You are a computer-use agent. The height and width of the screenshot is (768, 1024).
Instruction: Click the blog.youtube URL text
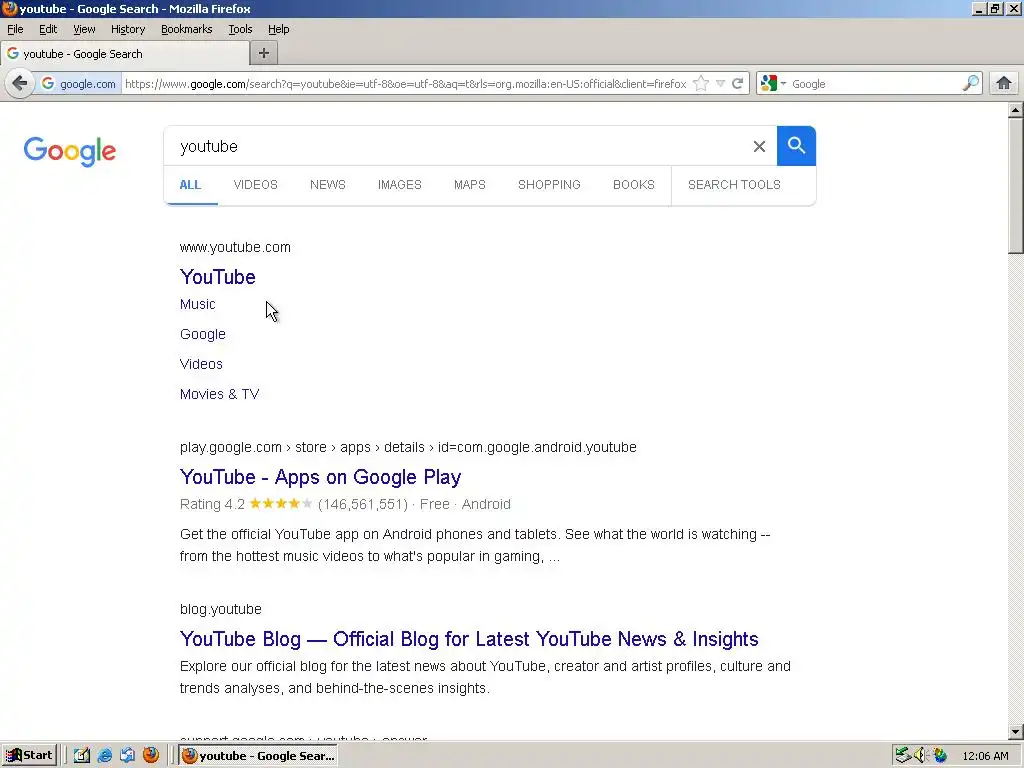[221, 609]
